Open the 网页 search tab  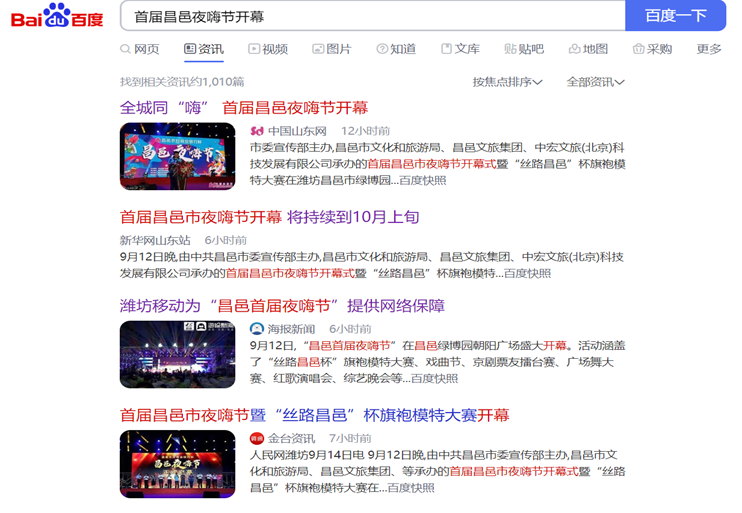(140, 49)
